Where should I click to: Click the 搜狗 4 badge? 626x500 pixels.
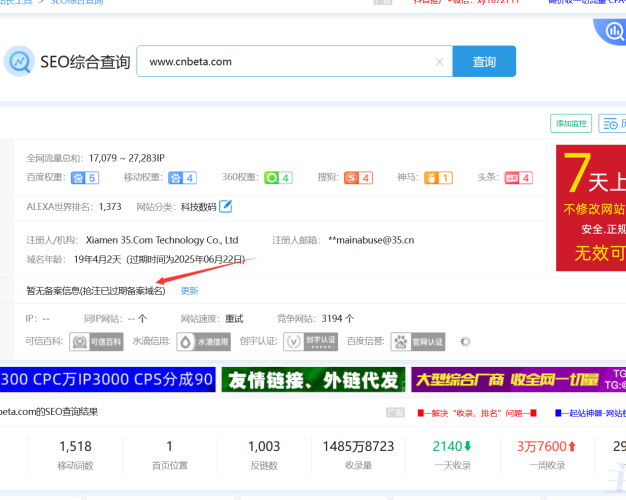point(359,178)
